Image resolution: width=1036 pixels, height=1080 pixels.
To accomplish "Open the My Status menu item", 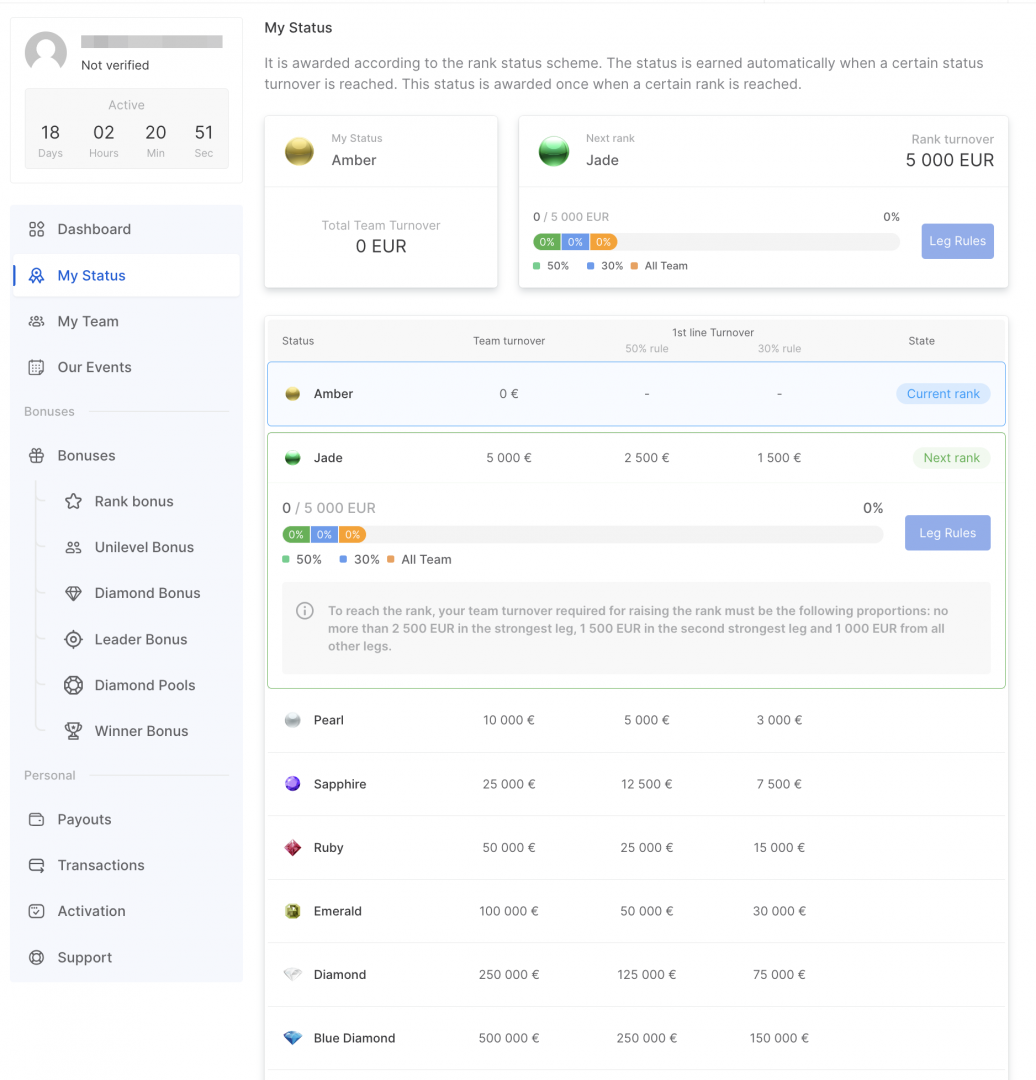I will tap(92, 275).
